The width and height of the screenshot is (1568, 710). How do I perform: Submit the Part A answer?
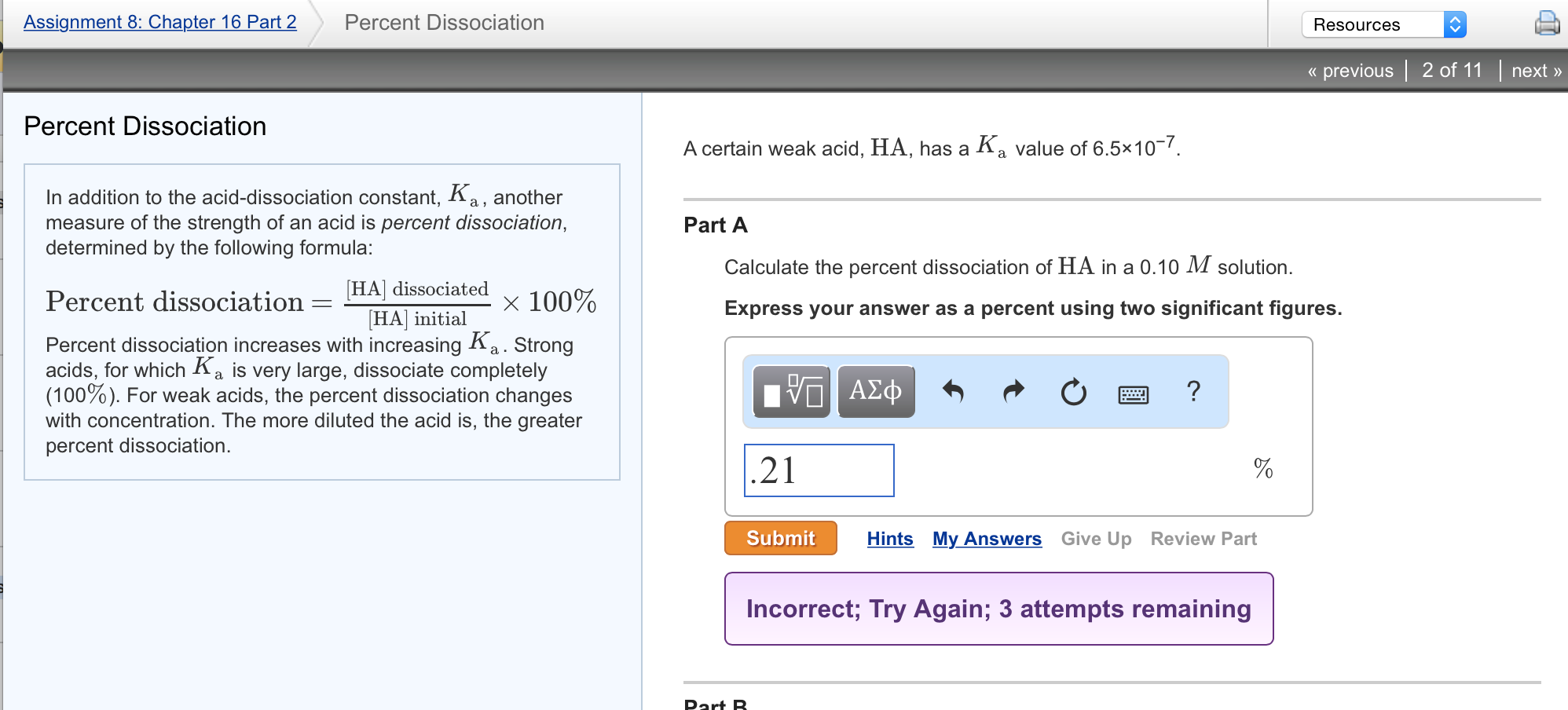point(779,538)
